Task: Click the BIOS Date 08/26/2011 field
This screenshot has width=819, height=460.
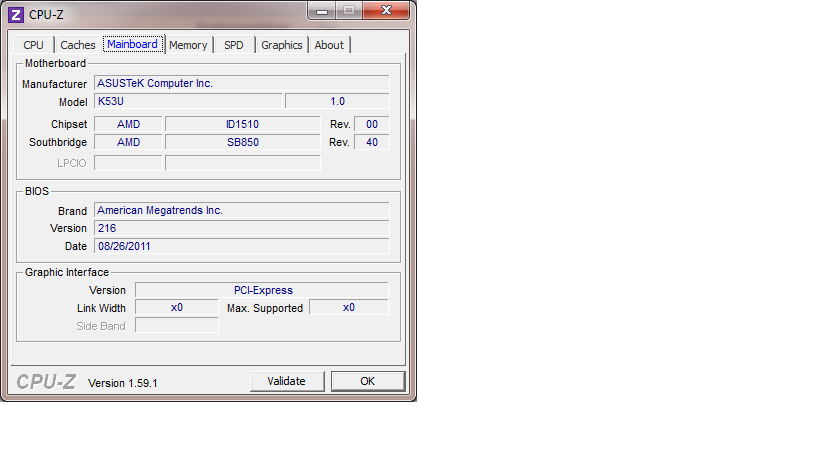Action: (241, 246)
